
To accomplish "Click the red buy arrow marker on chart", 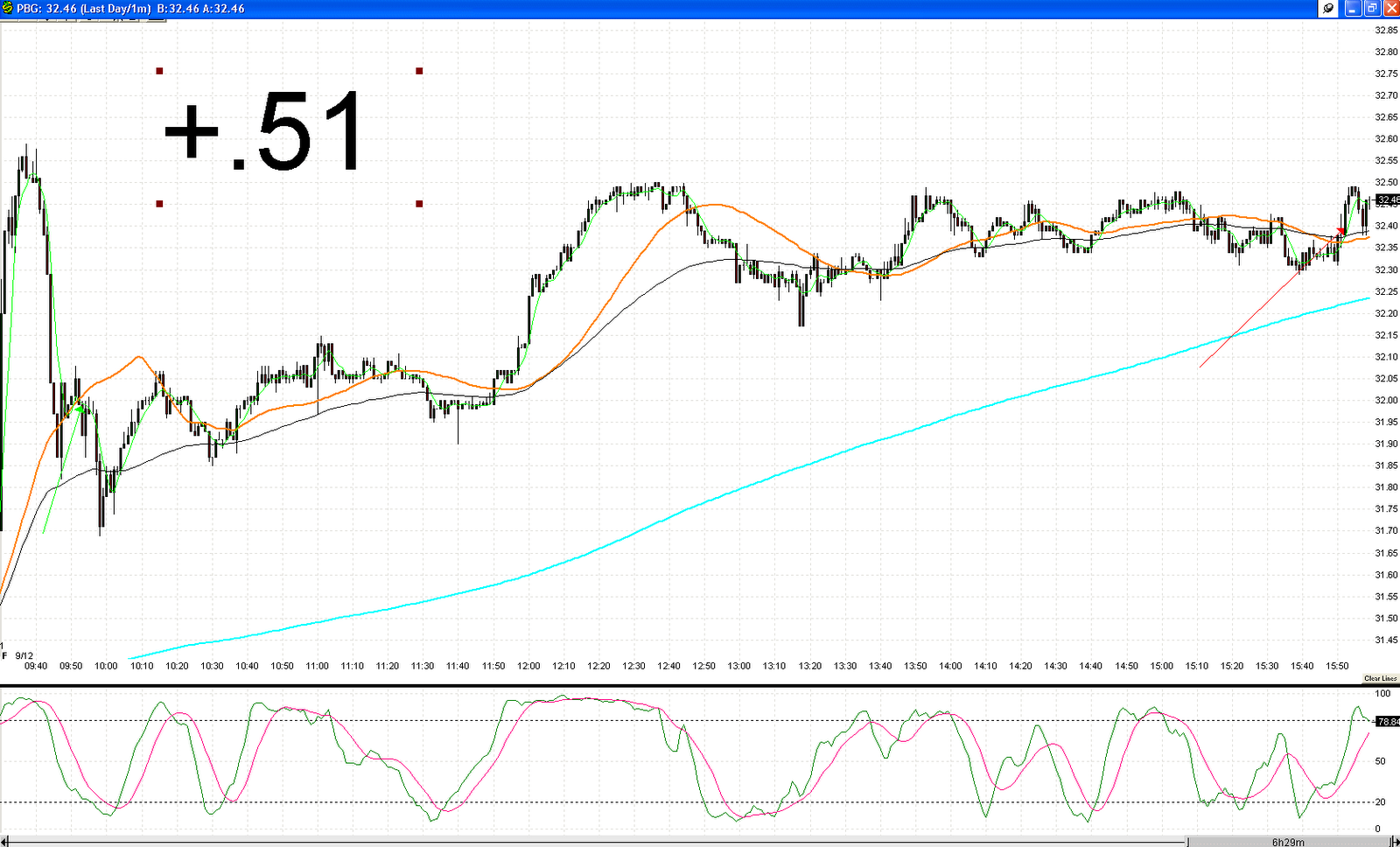I will pyautogui.click(x=1340, y=230).
